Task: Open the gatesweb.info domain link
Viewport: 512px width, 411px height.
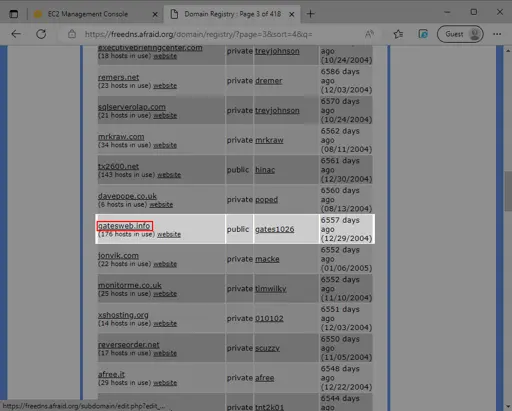Action: tap(125, 226)
